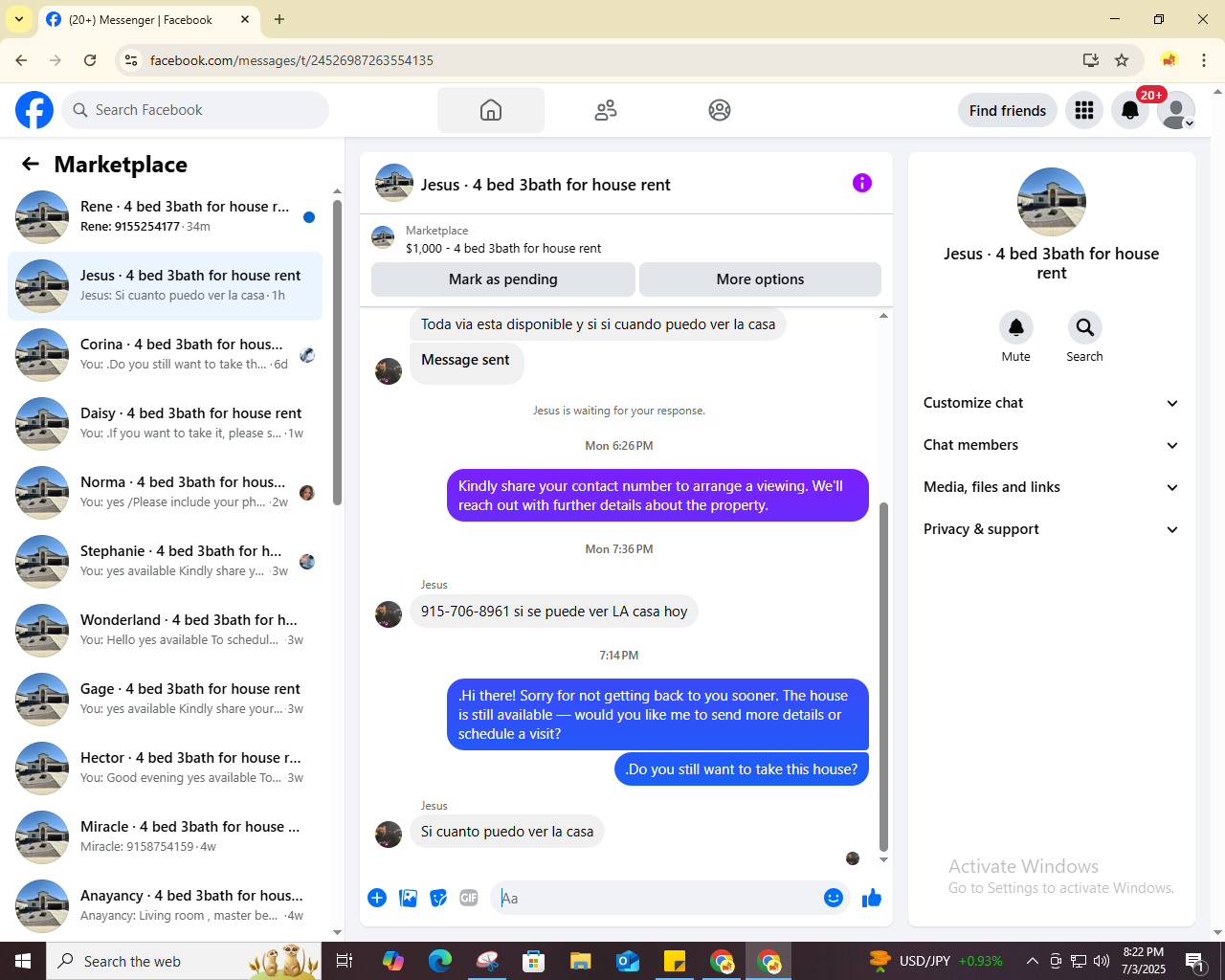The width and height of the screenshot is (1225, 980).
Task: Install app icon in address bar
Action: click(x=1091, y=60)
